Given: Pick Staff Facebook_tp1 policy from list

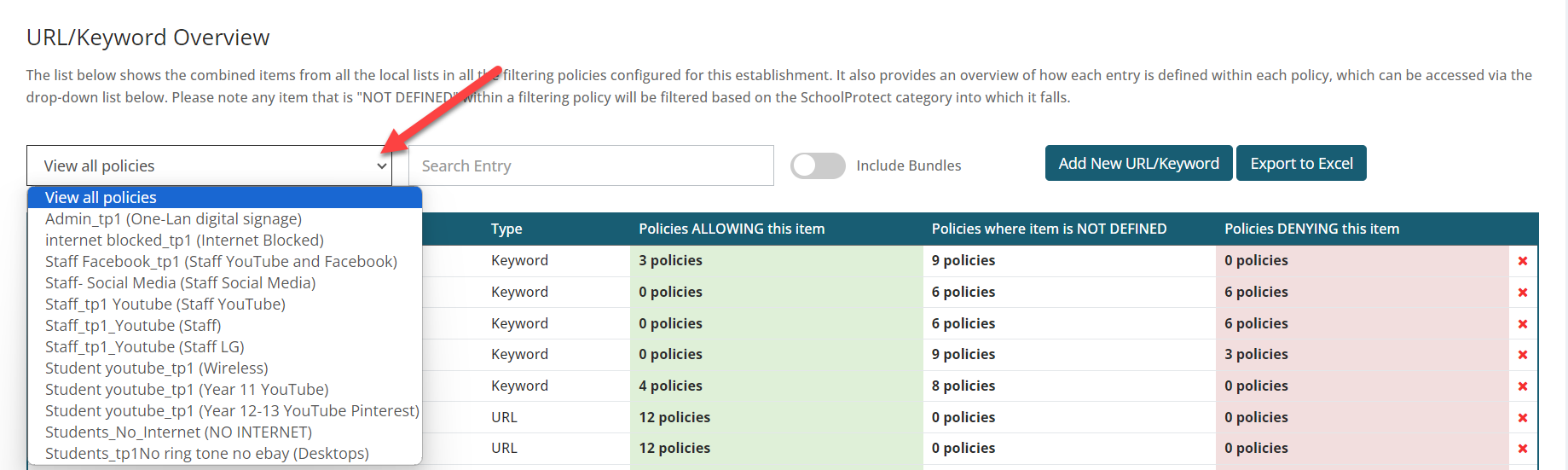Looking at the screenshot, I should [221, 262].
